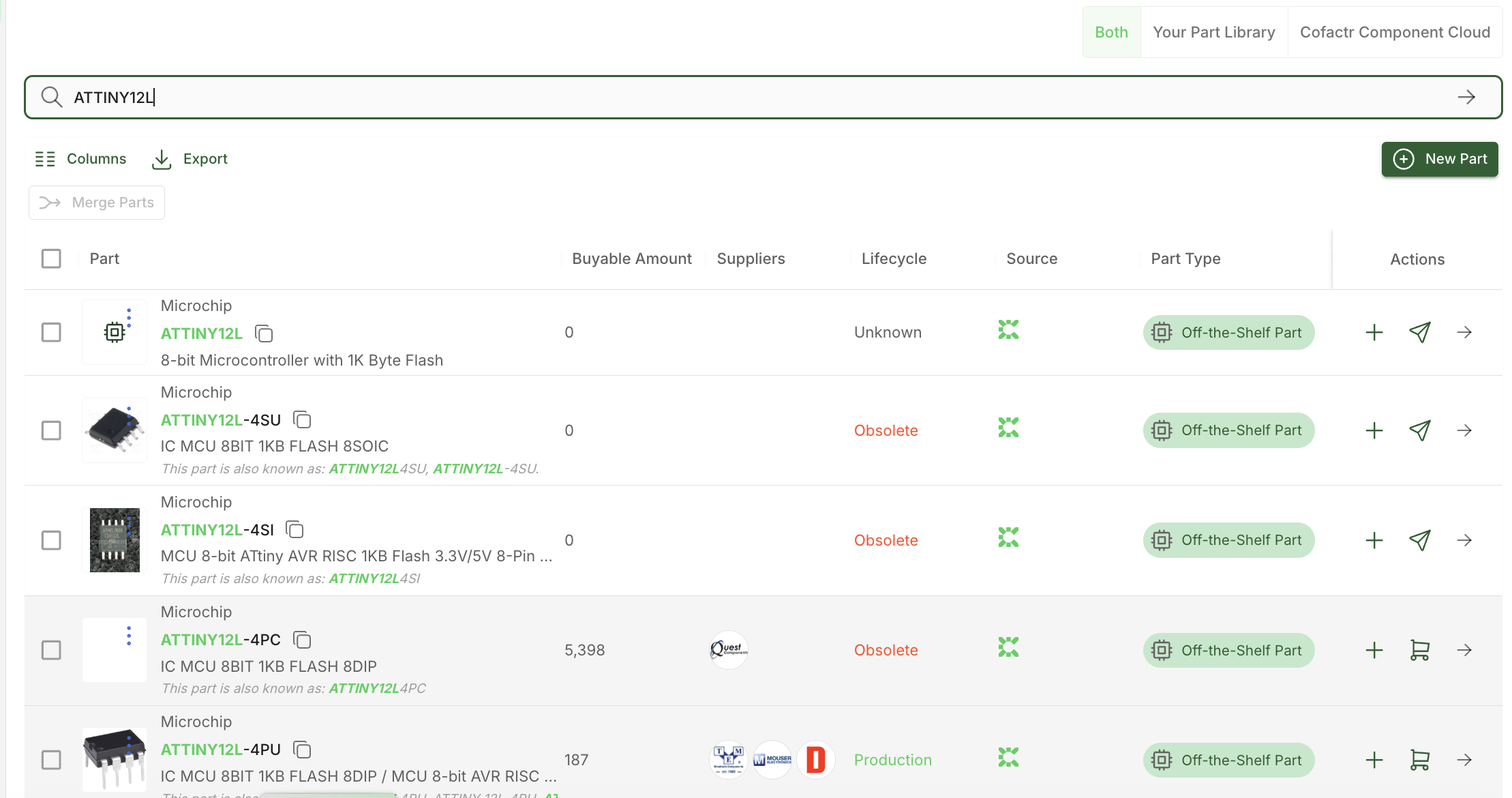
Task: Open the ATTINY12L-4SI part link
Action: [217, 530]
